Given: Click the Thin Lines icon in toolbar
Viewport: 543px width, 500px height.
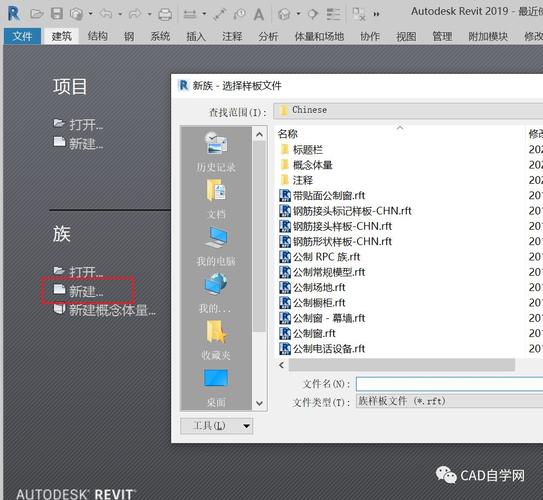Looking at the screenshot, I should 333,14.
